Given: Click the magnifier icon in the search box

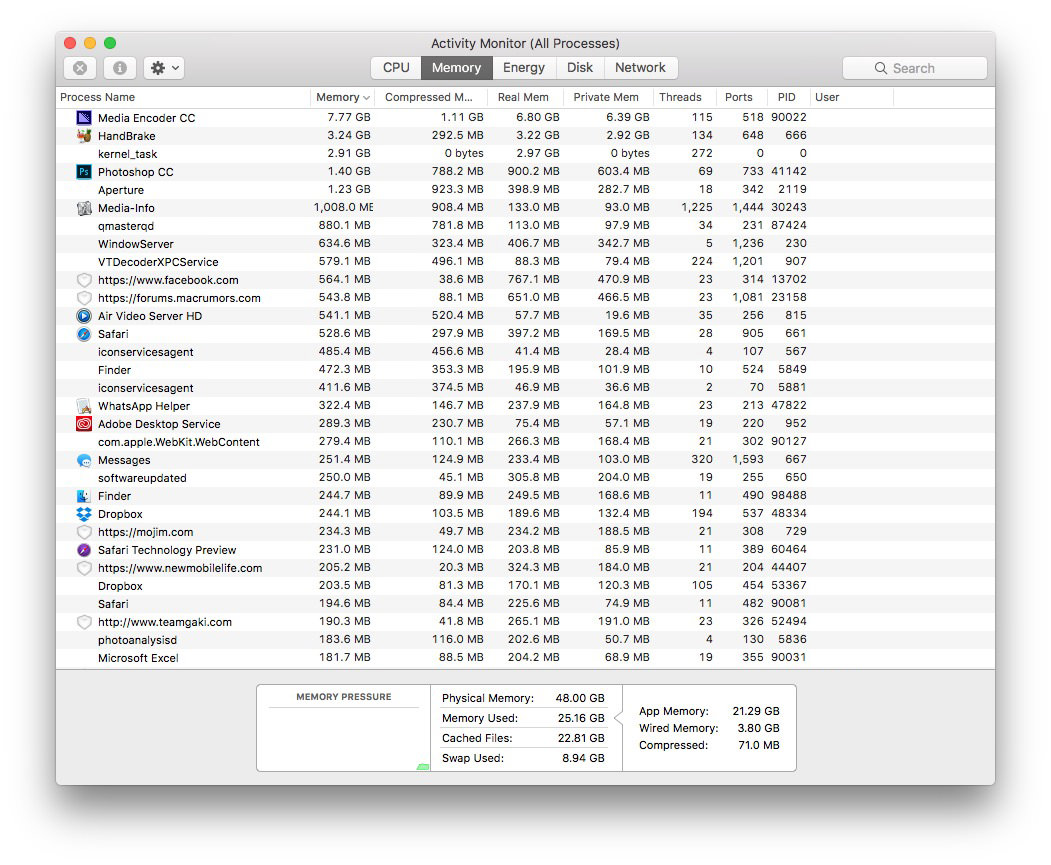Looking at the screenshot, I should coord(880,68).
